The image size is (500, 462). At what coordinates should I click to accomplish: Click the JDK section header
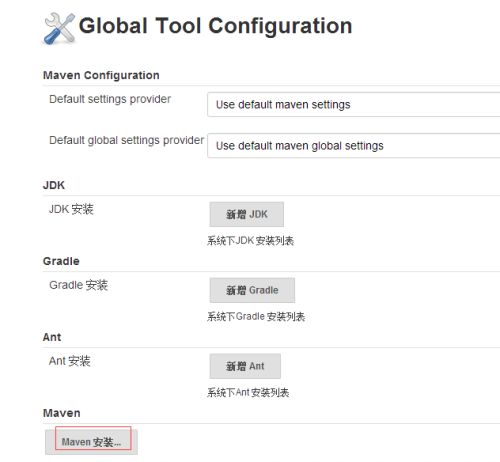[54, 185]
